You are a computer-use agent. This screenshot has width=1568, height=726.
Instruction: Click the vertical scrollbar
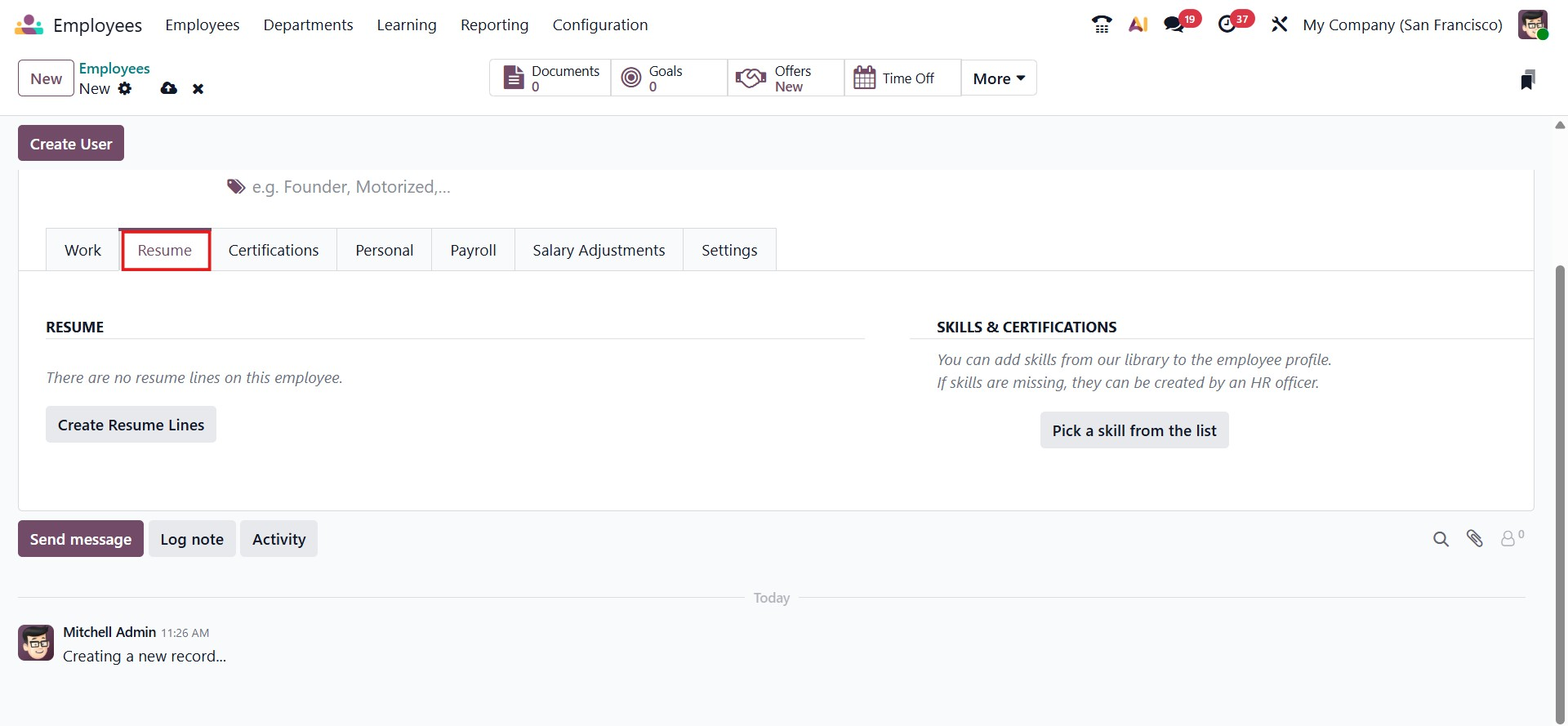click(x=1560, y=490)
